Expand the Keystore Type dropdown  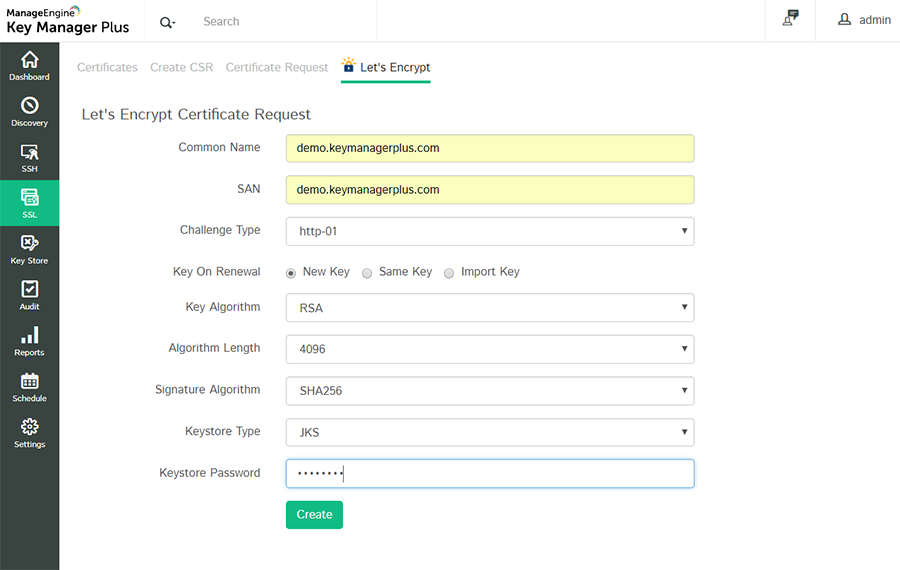click(x=490, y=433)
